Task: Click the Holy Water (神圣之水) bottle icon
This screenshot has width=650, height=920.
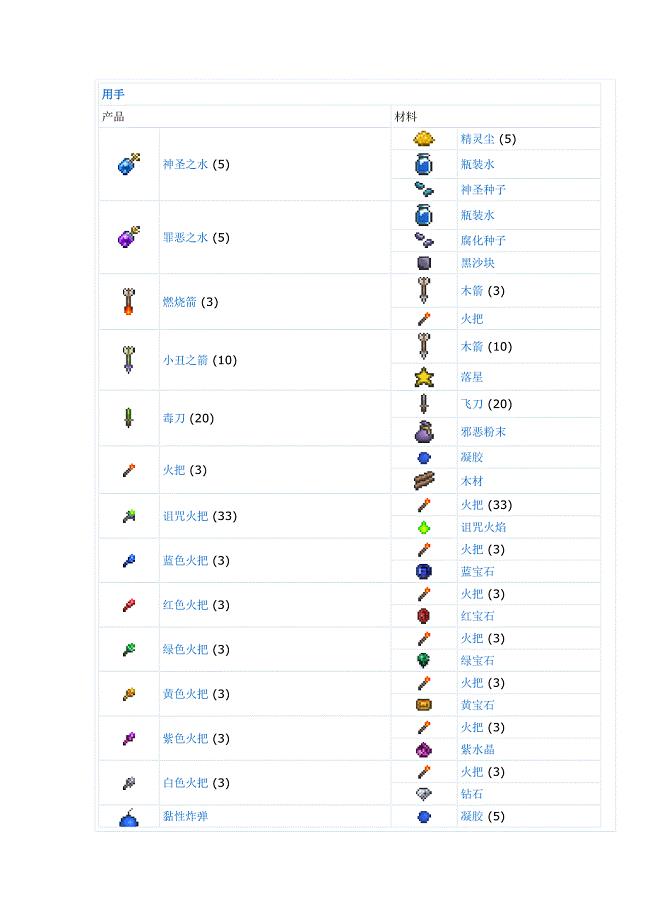Action: (x=129, y=164)
